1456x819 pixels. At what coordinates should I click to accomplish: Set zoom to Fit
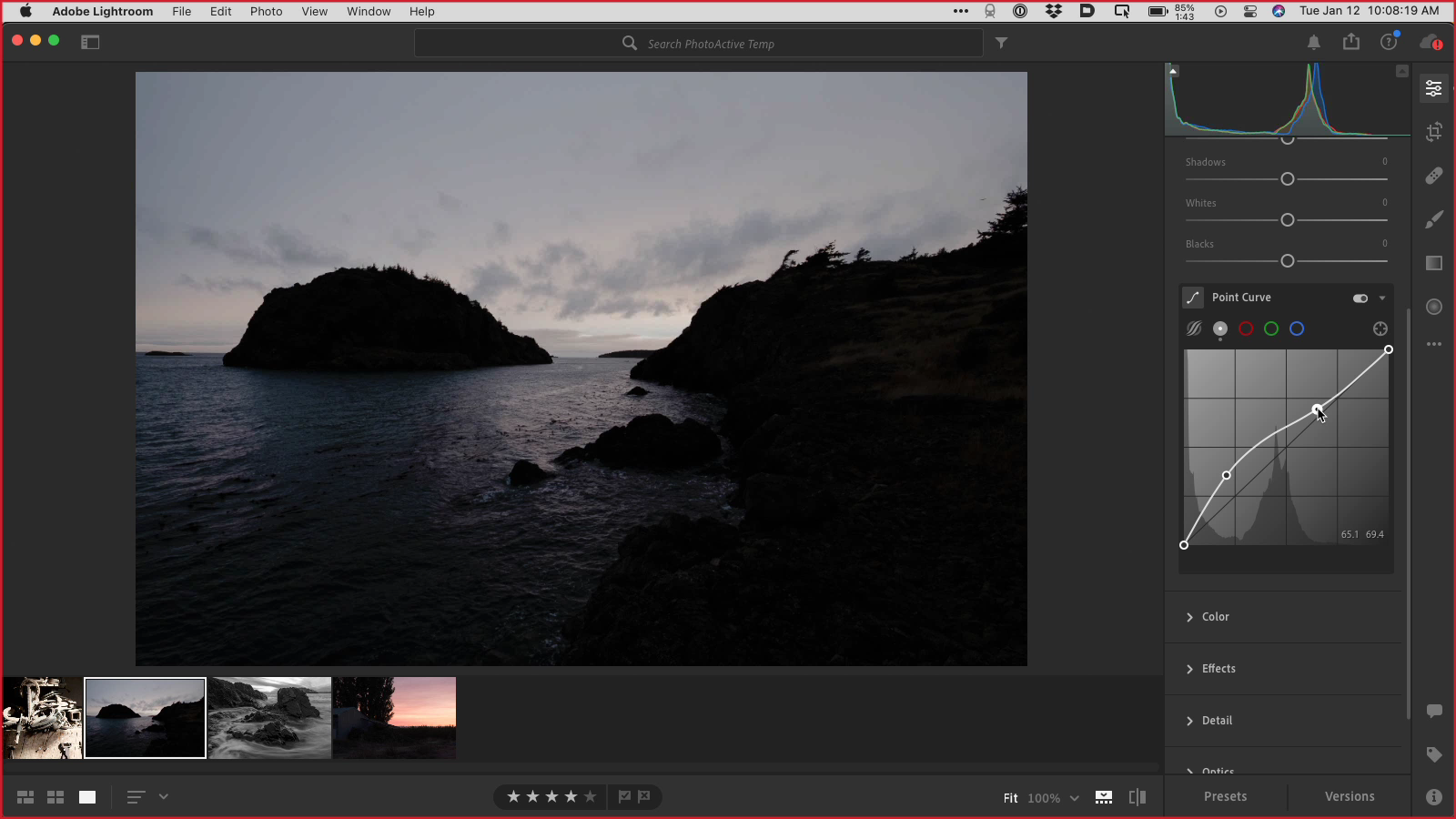(x=1010, y=798)
